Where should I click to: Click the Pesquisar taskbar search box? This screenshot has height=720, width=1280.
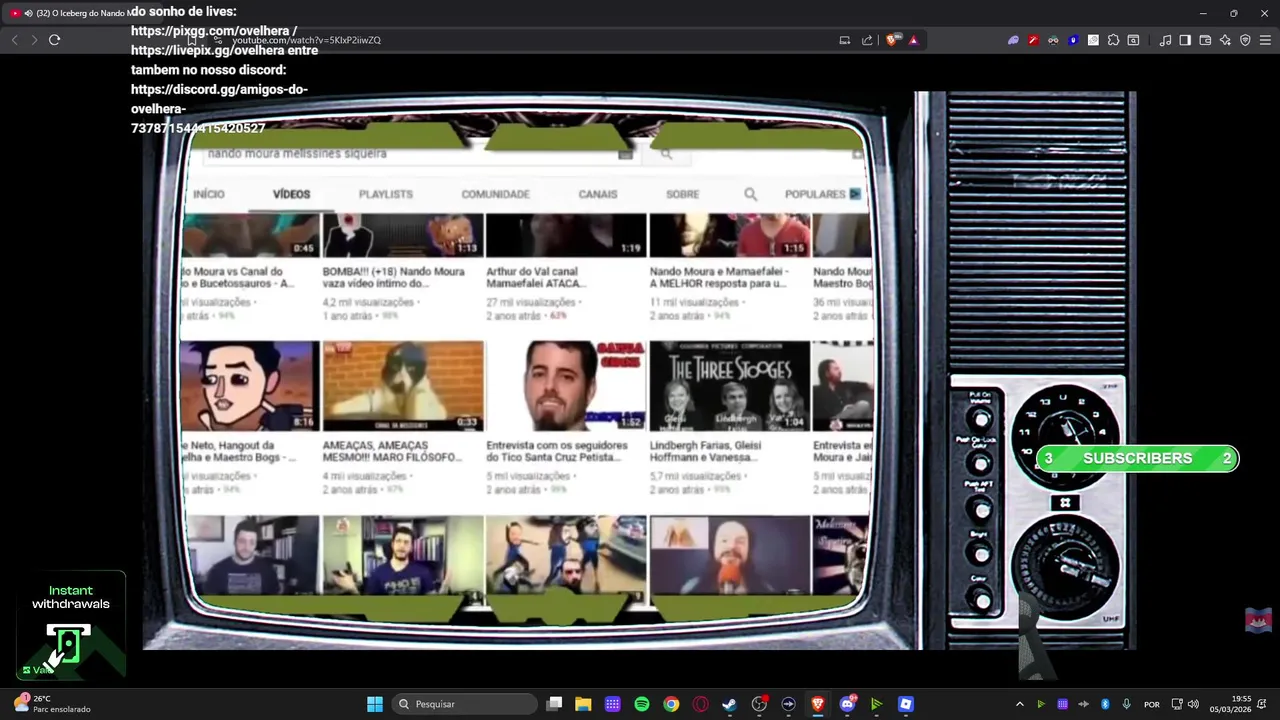point(465,704)
